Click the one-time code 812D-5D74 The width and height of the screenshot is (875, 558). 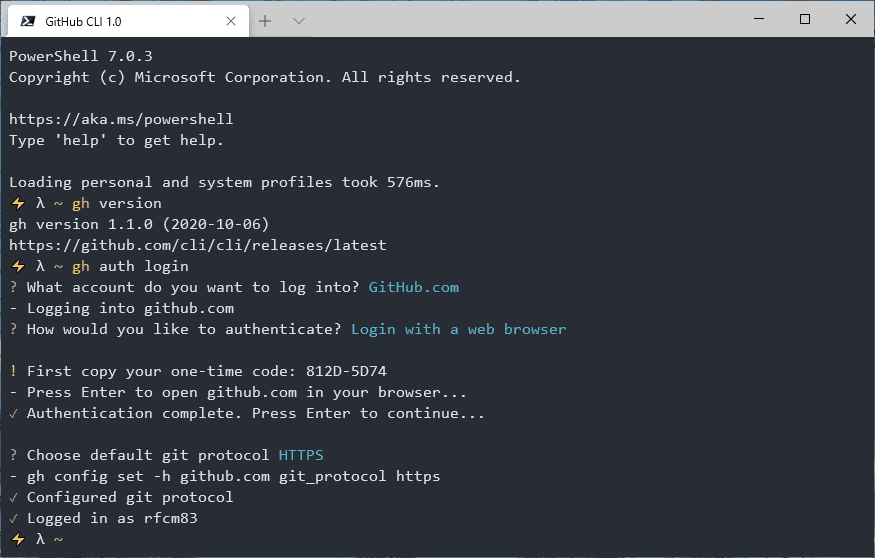(x=346, y=371)
